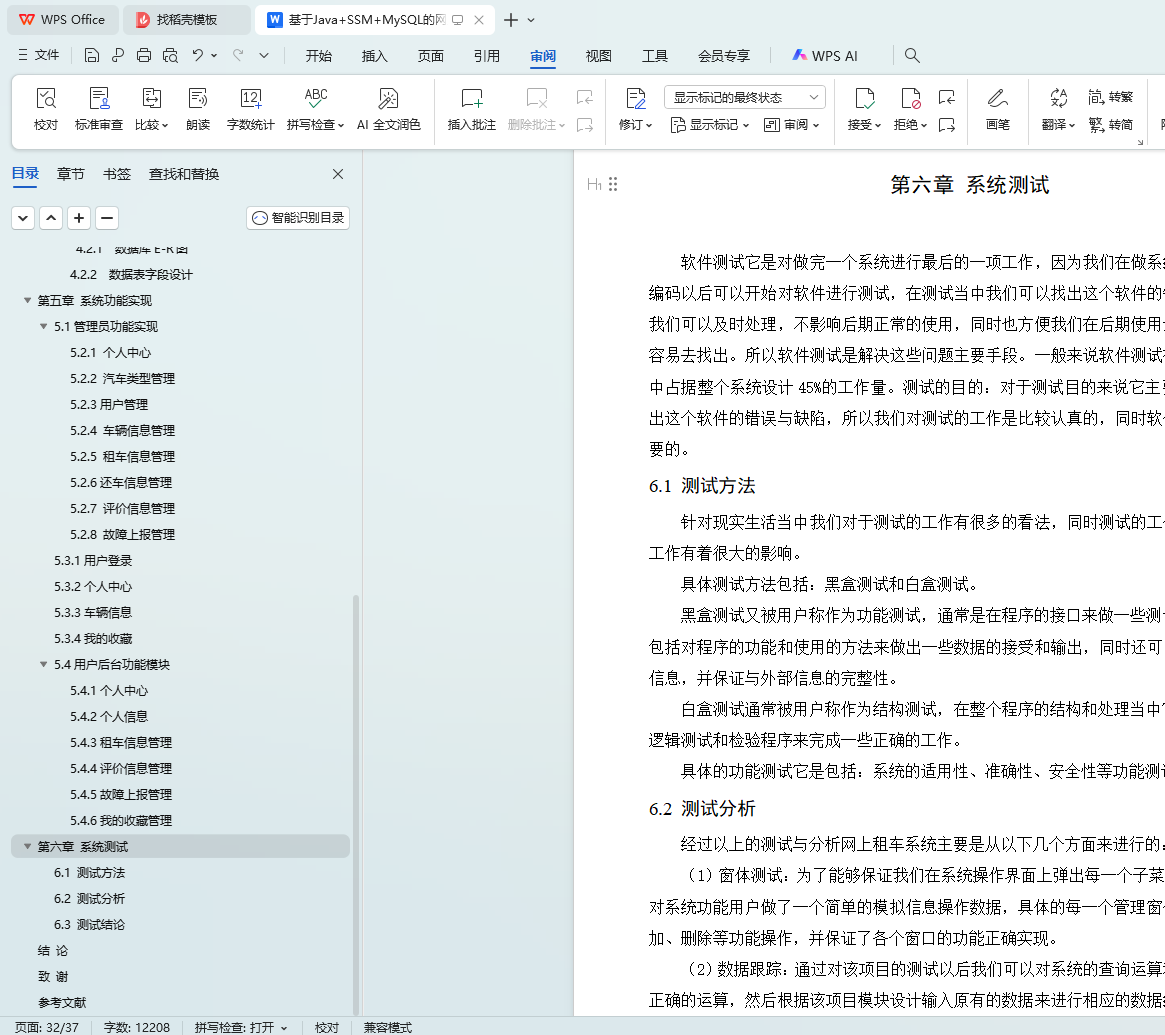Jump to 5.2.4 车辆信息管理 heading
Image resolution: width=1165 pixels, height=1035 pixels.
pos(123,430)
